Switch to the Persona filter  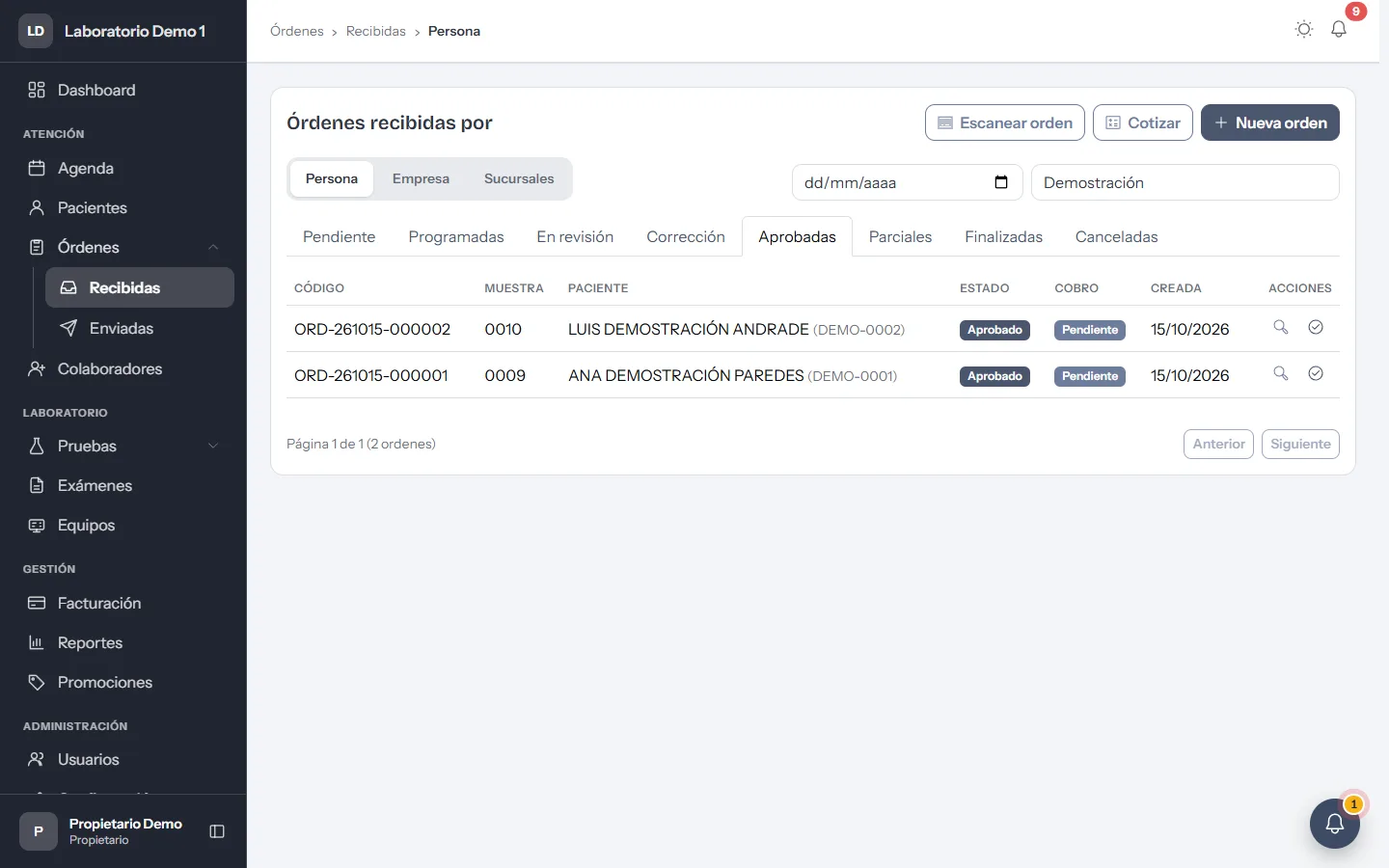tap(332, 178)
